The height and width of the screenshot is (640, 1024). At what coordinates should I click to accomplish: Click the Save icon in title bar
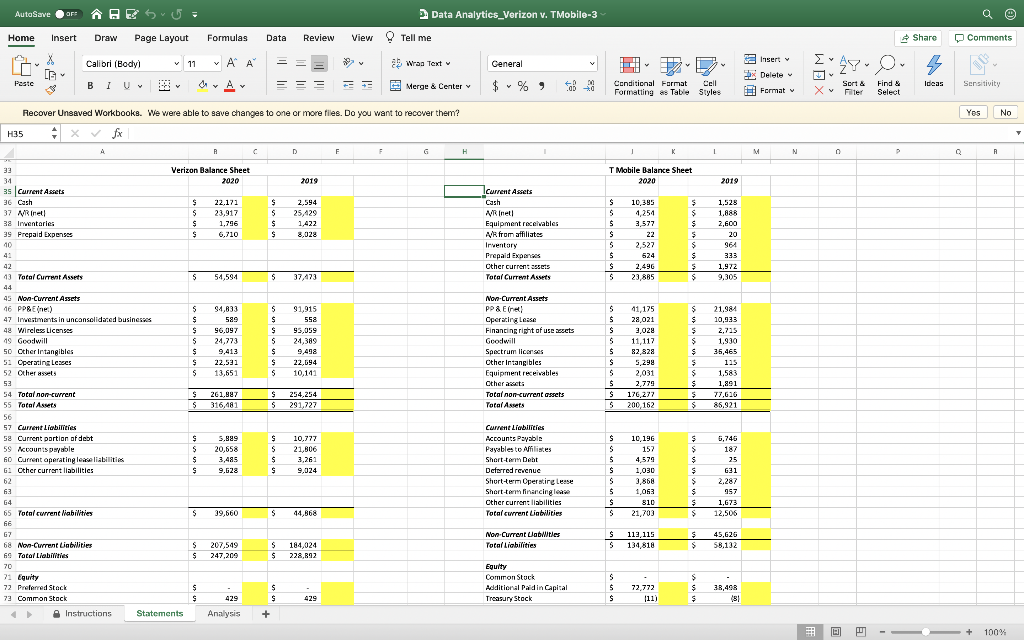[x=114, y=14]
